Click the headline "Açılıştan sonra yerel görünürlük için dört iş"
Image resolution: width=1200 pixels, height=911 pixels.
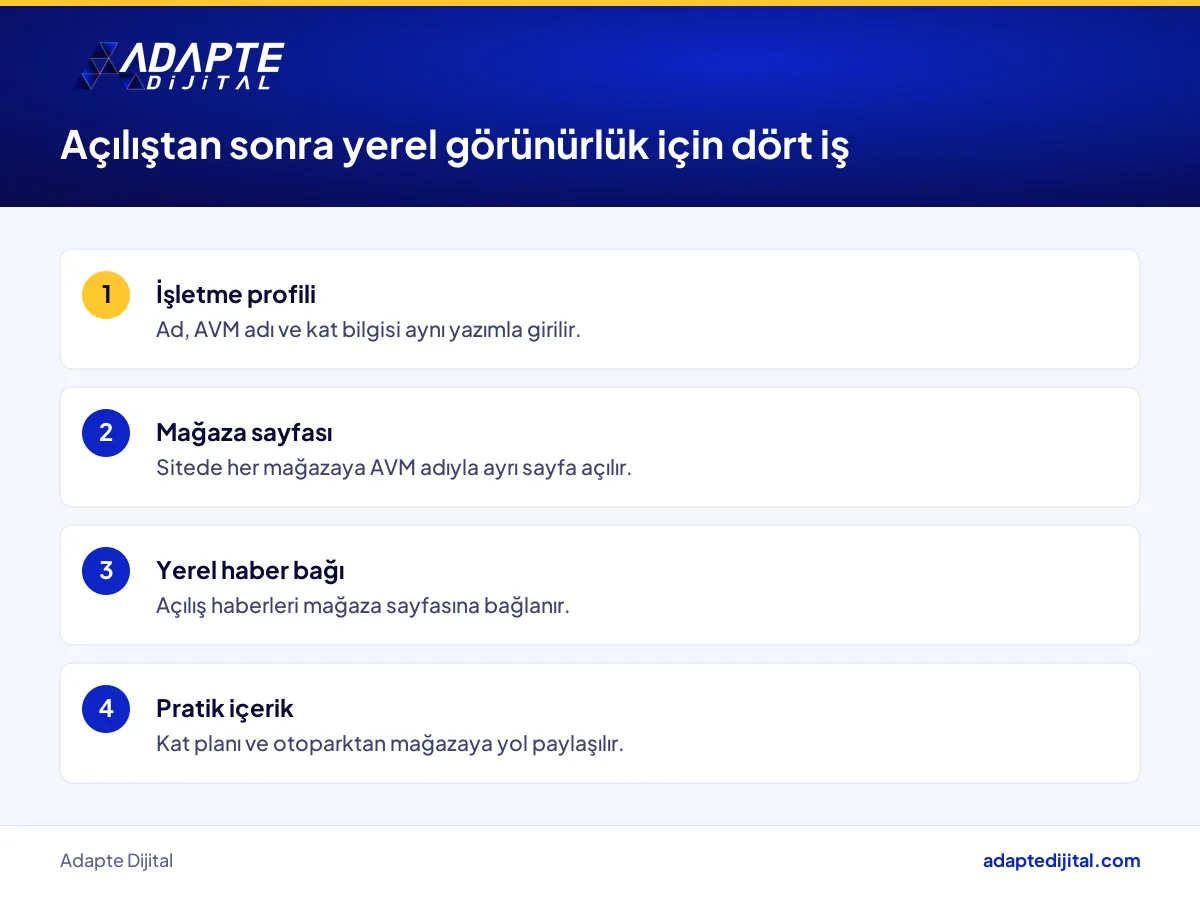click(x=455, y=146)
